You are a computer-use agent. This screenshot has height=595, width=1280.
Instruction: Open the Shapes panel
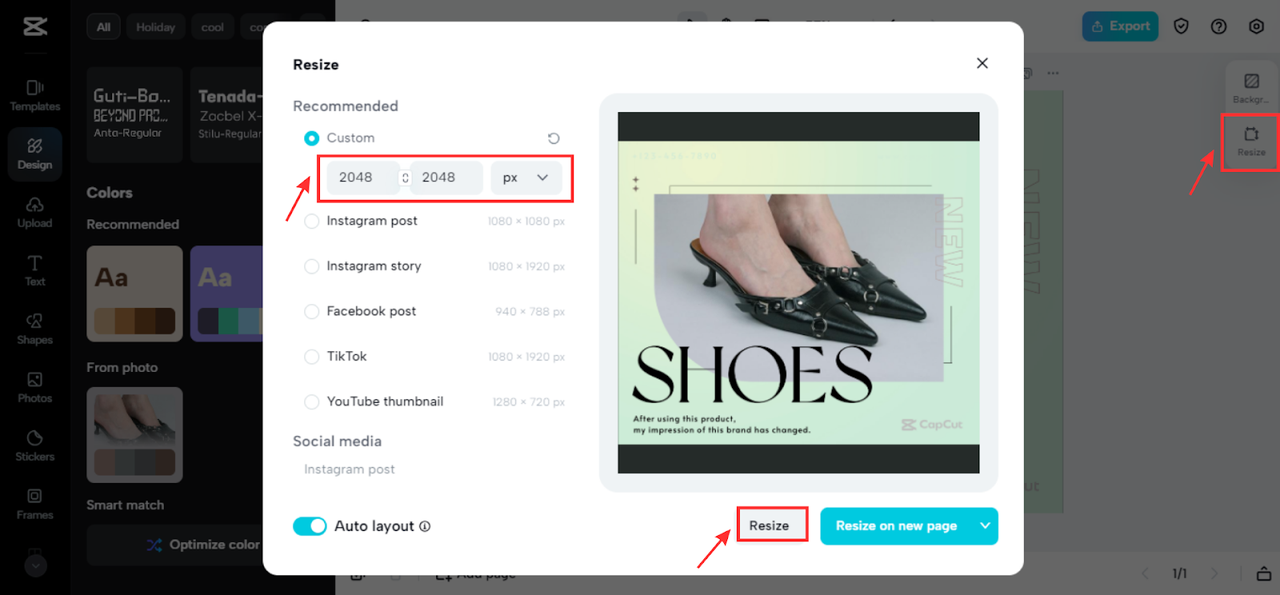(x=35, y=329)
